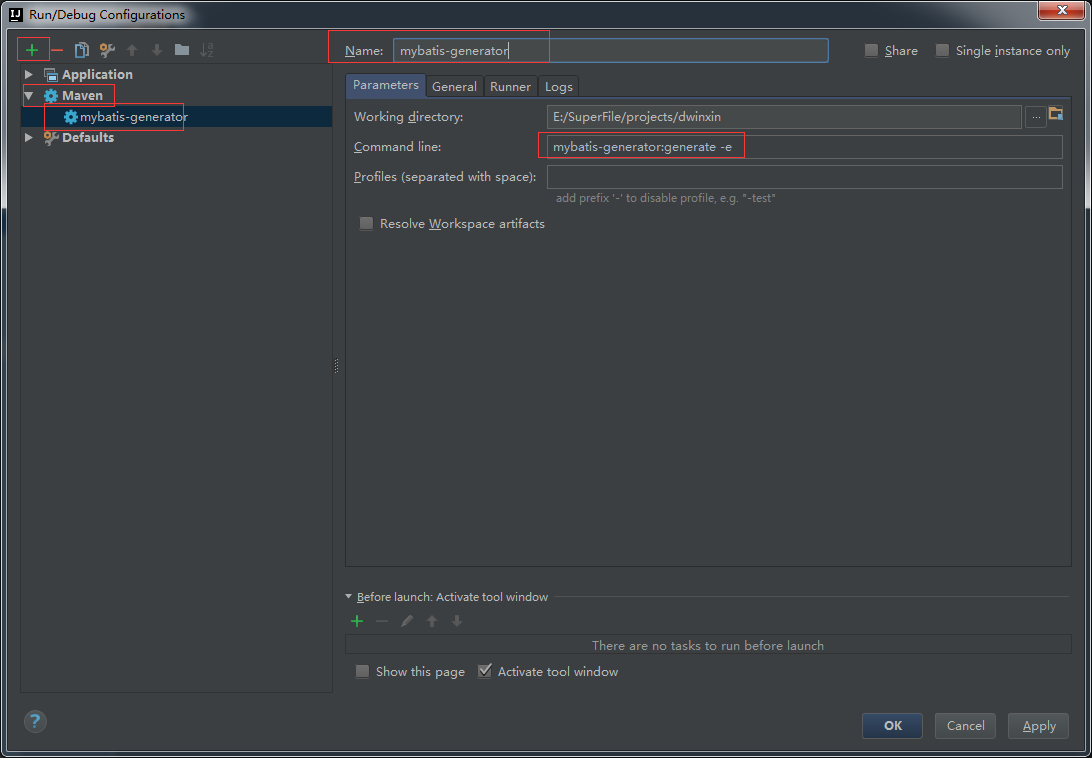This screenshot has height=758, width=1092.
Task: Collapse the Maven tree node
Action: [x=29, y=96]
